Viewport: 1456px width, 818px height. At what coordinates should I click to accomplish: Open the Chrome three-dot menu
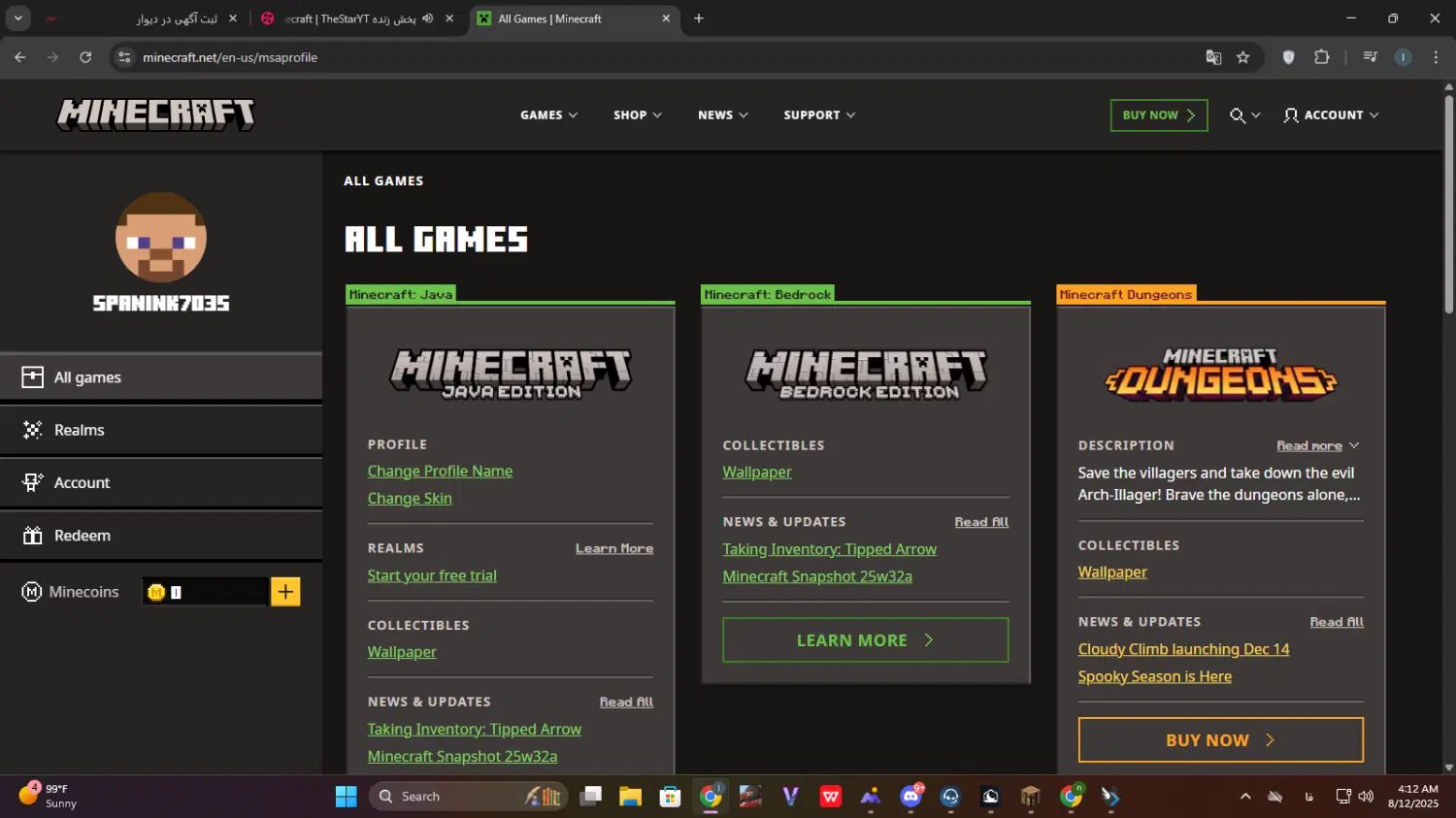tap(1436, 57)
